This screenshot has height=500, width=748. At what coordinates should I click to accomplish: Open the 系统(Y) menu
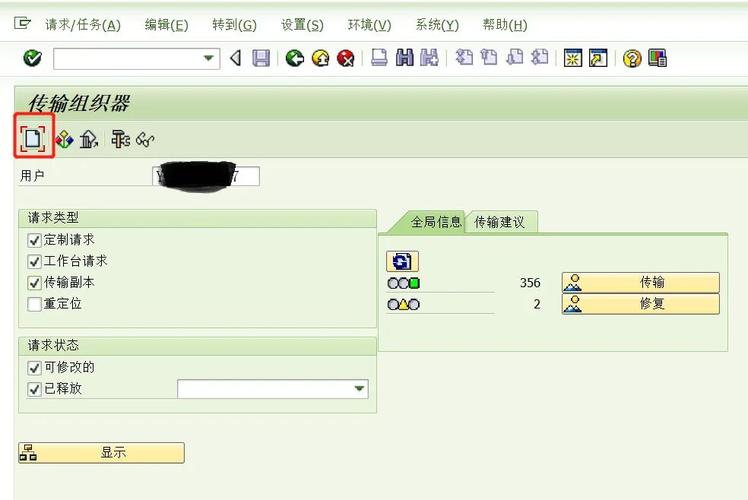437,25
